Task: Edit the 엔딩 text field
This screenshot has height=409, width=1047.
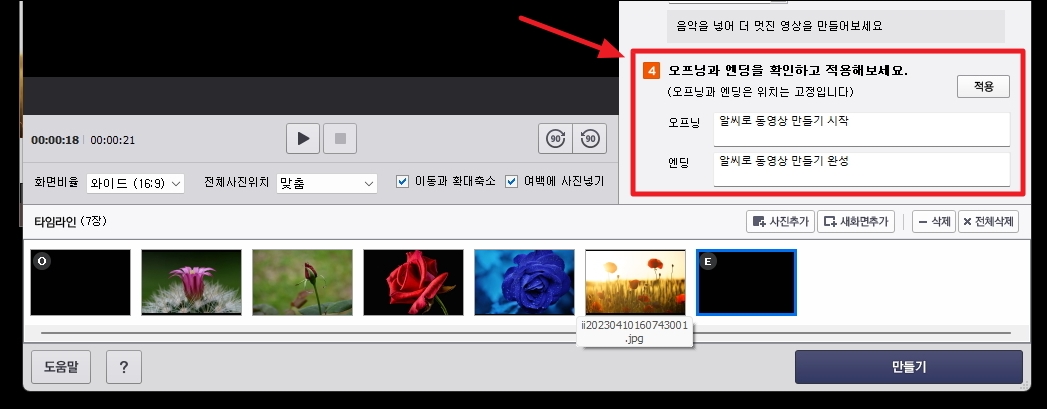Action: (x=861, y=169)
